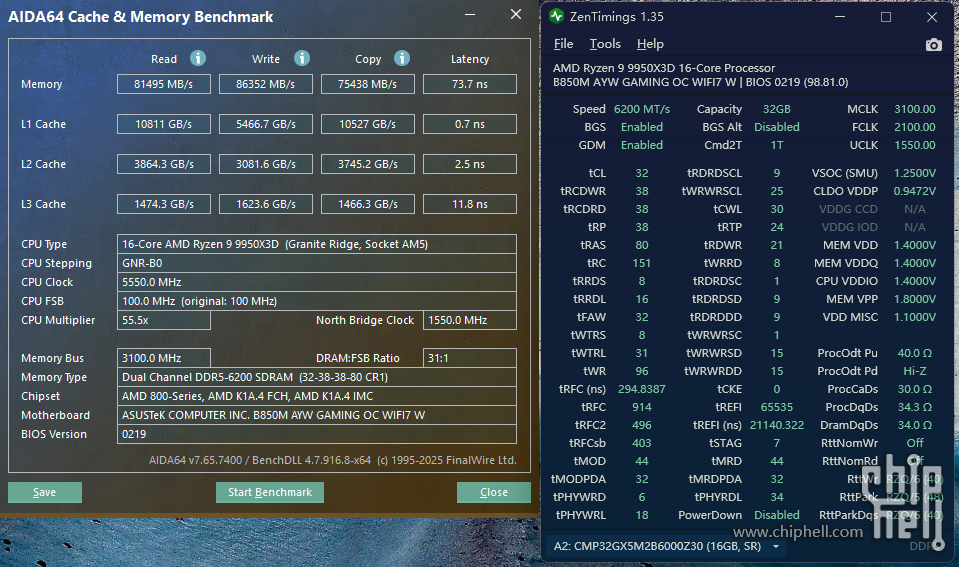Minimize the ZenTimings window
Screen dimensions: 959x567
[840, 17]
